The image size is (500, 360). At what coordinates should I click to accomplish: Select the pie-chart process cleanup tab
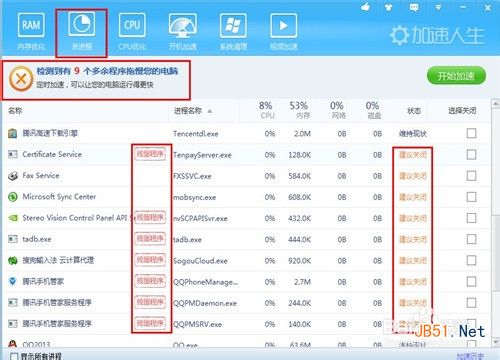click(x=82, y=32)
